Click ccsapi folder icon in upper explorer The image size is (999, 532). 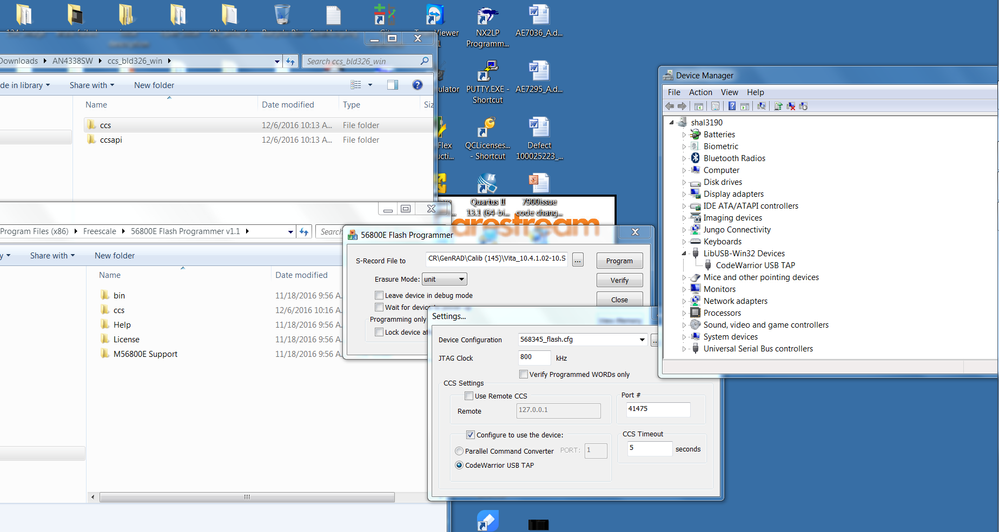pyautogui.click(x=91, y=140)
